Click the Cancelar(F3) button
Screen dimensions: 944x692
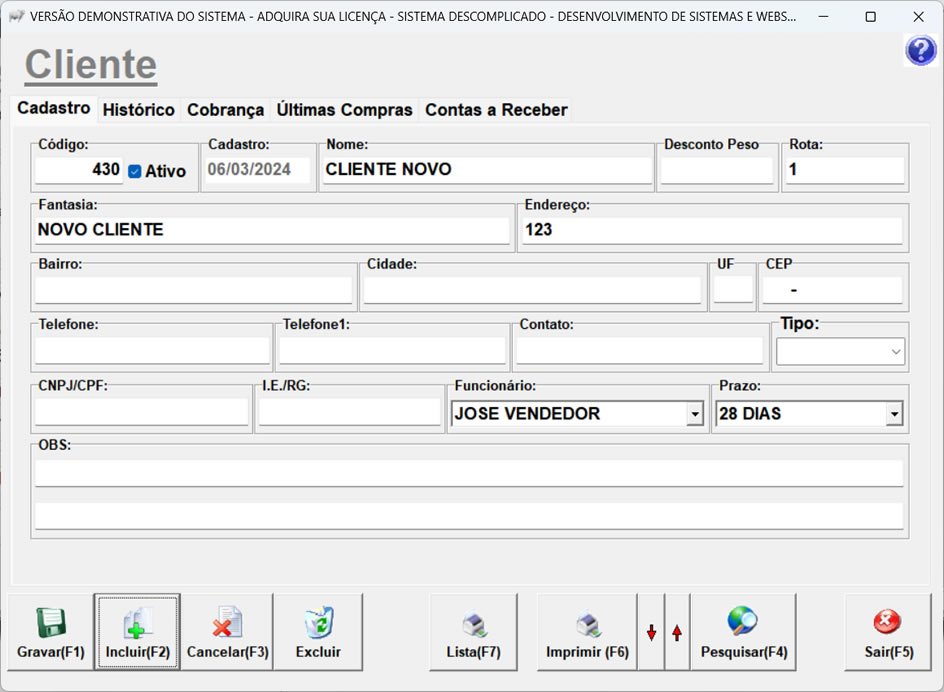[x=228, y=632]
